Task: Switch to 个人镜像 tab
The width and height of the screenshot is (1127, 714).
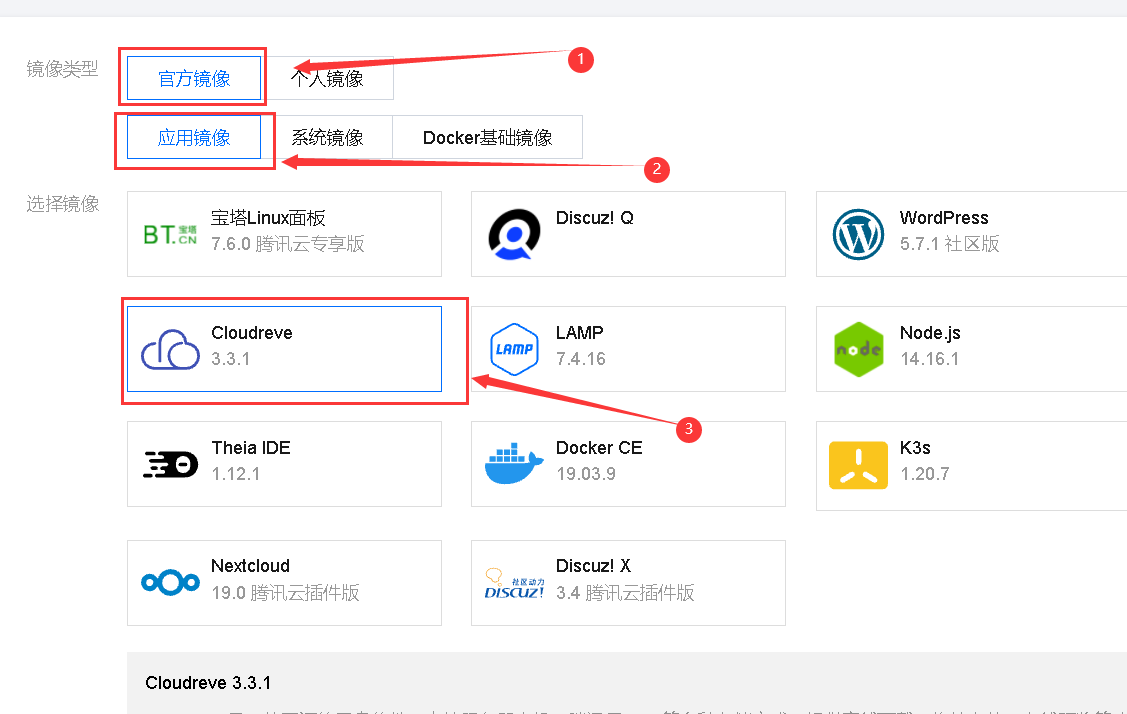Action: (x=327, y=78)
